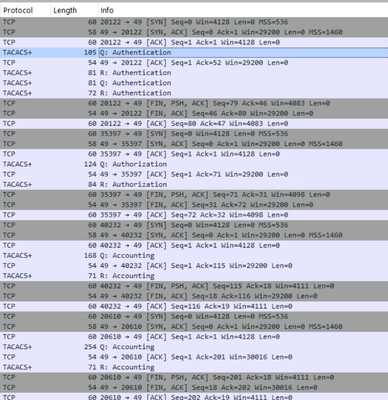Select the 35397 → 49 [FIN, PSH, ACK] row

[194, 195]
